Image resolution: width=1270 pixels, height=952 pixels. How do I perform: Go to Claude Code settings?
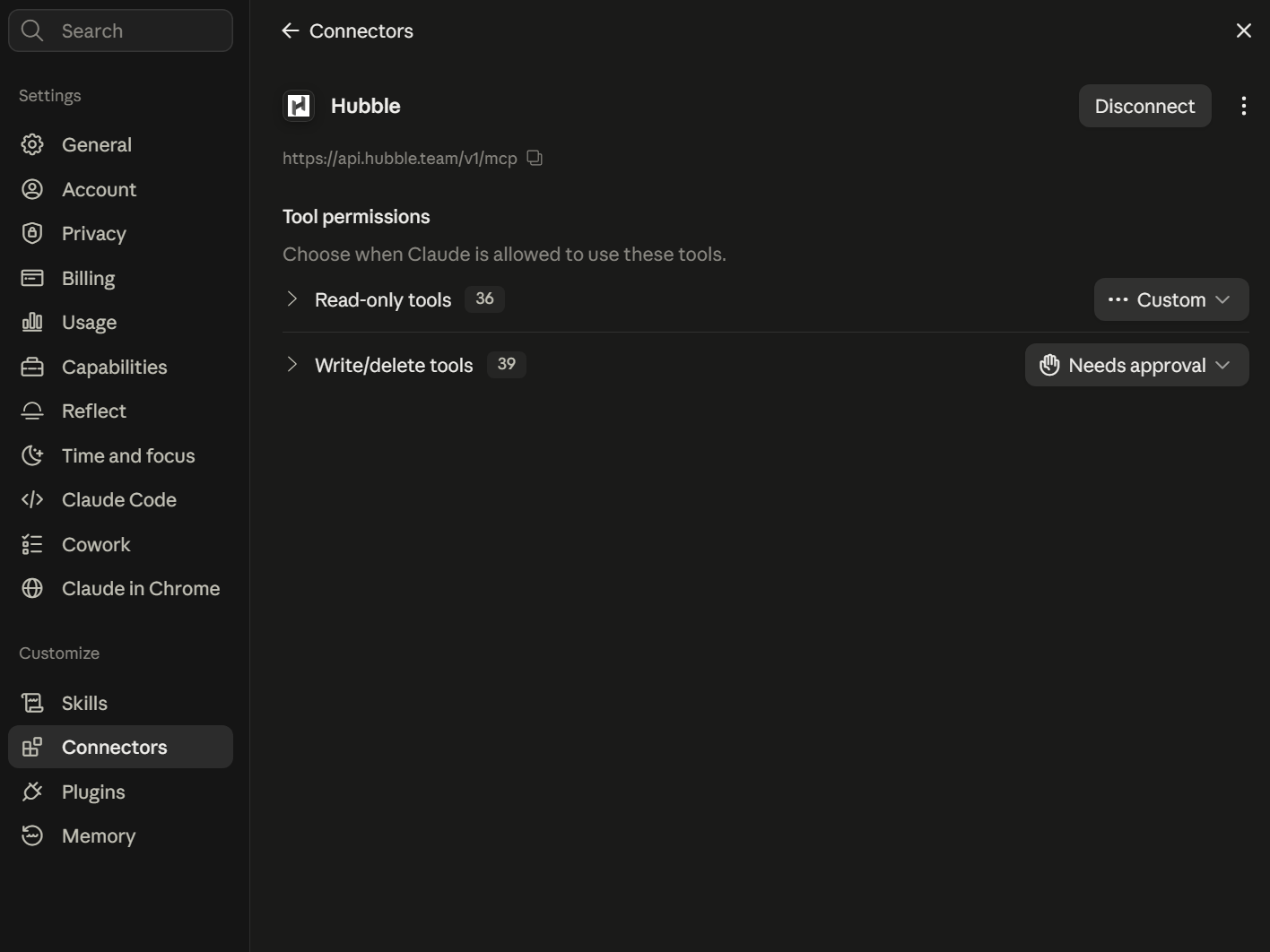tap(120, 499)
